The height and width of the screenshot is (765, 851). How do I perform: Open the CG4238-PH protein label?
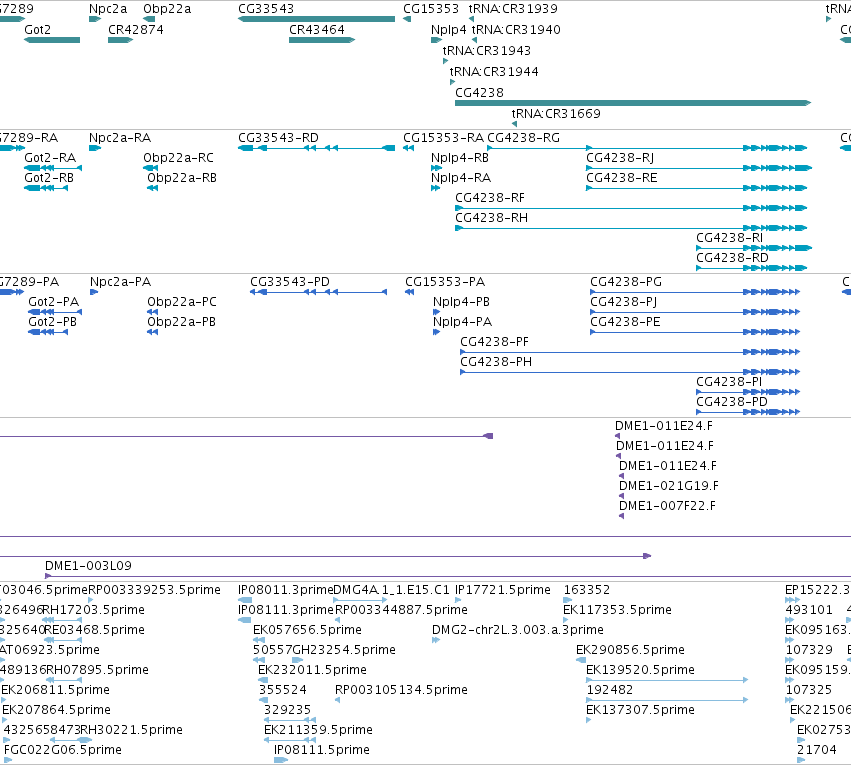[496, 362]
